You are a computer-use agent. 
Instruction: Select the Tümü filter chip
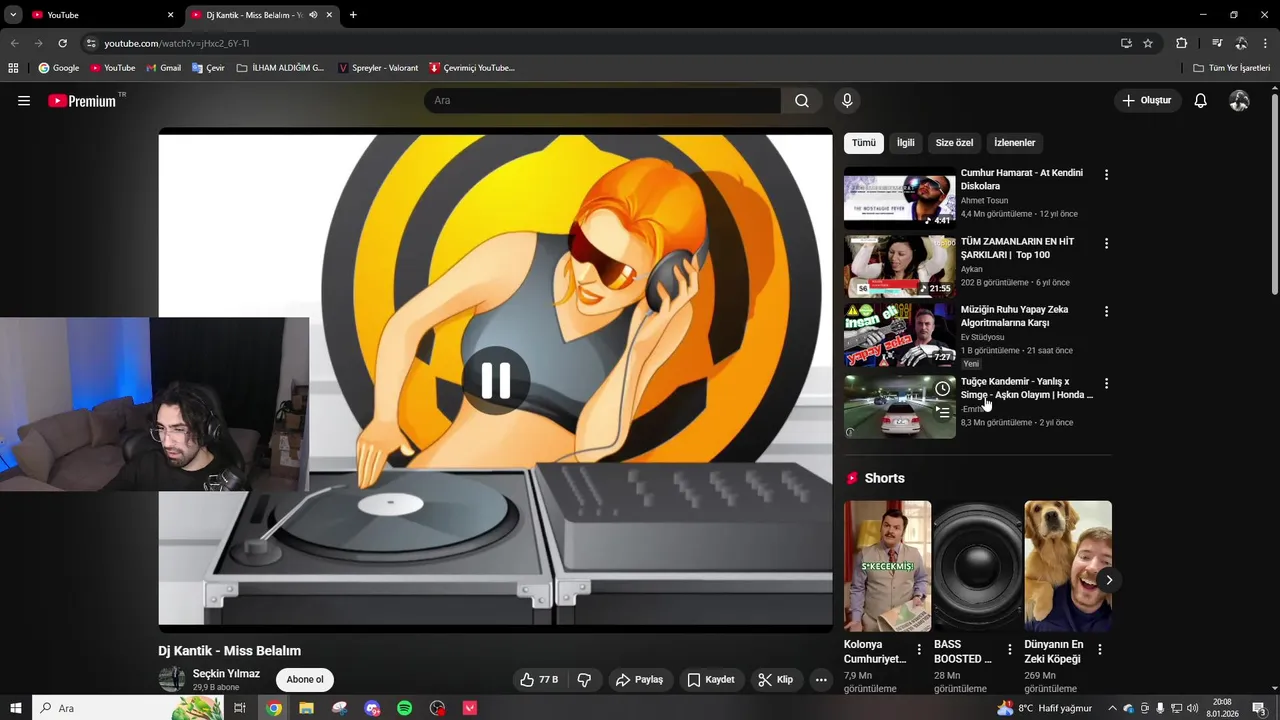tap(864, 143)
